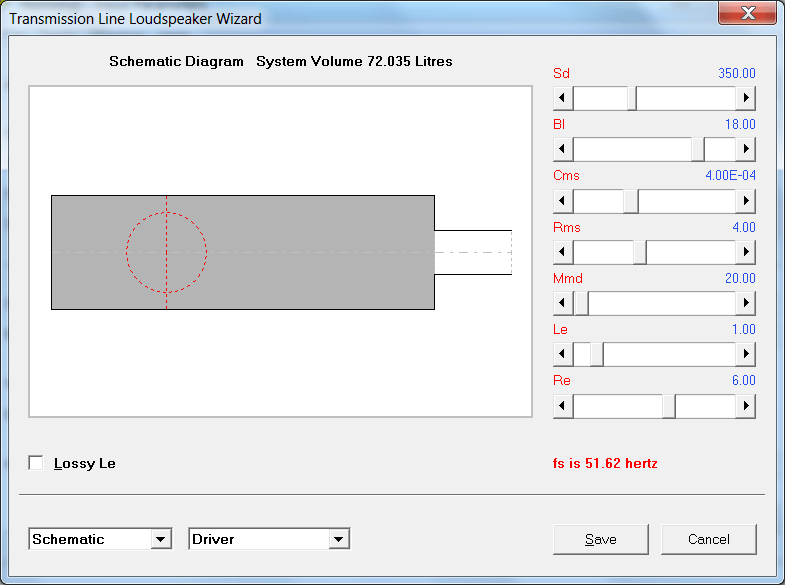Reduce Le using the left arrow

coord(563,354)
